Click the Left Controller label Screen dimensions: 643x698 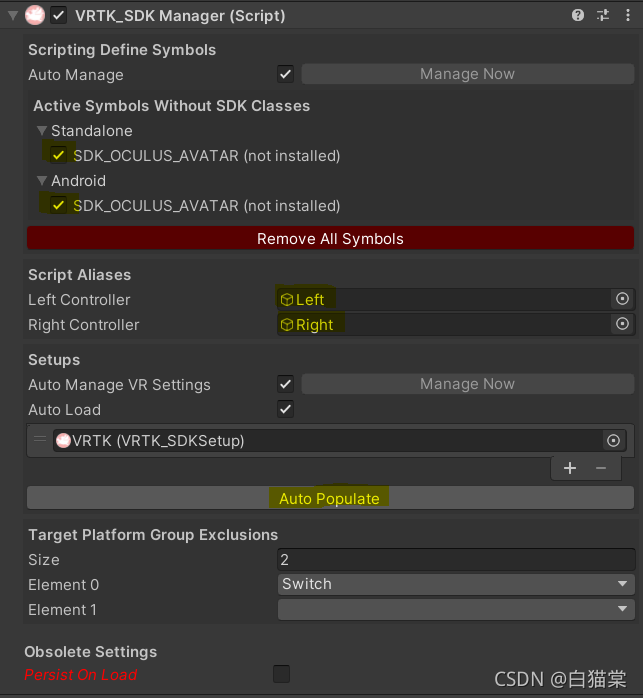79,300
